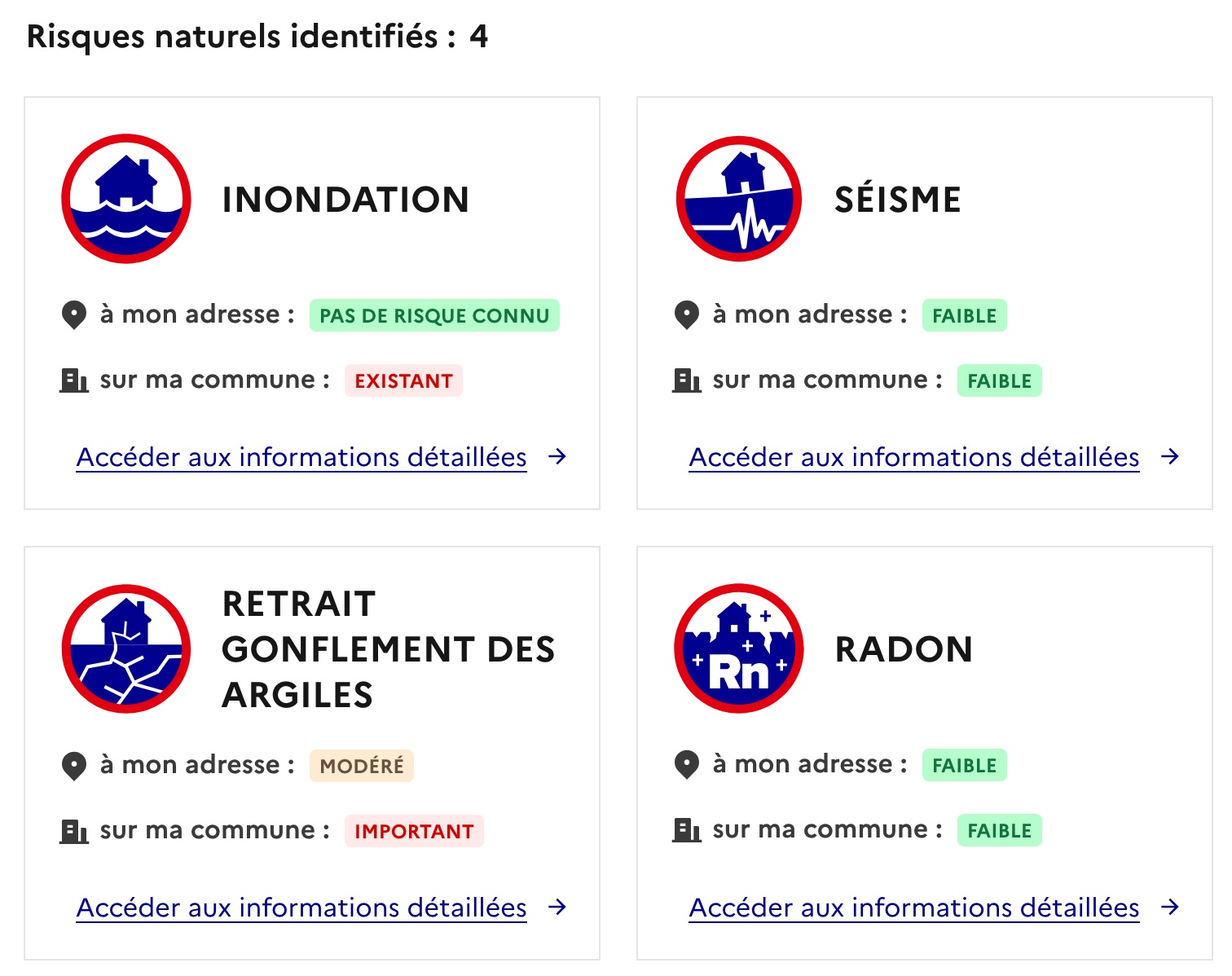
Task: Click the building icon in the Inondation card
Action: [74, 379]
